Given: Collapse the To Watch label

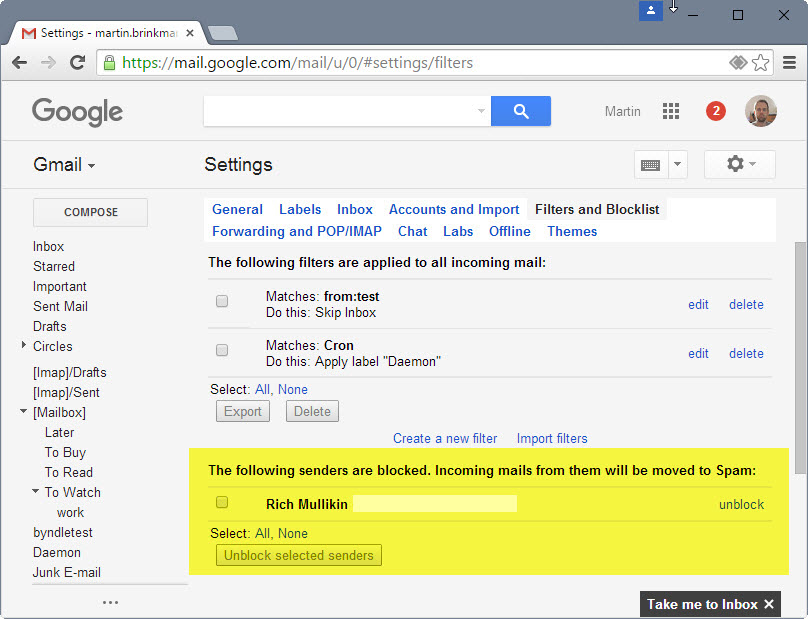Looking at the screenshot, I should (x=36, y=491).
